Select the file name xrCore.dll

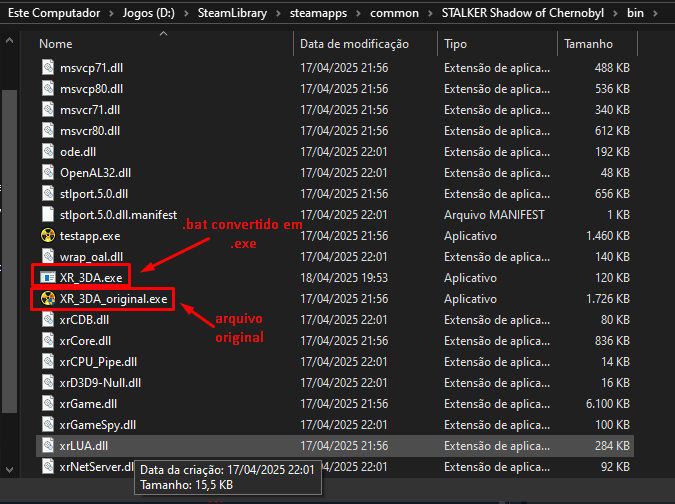85,340
